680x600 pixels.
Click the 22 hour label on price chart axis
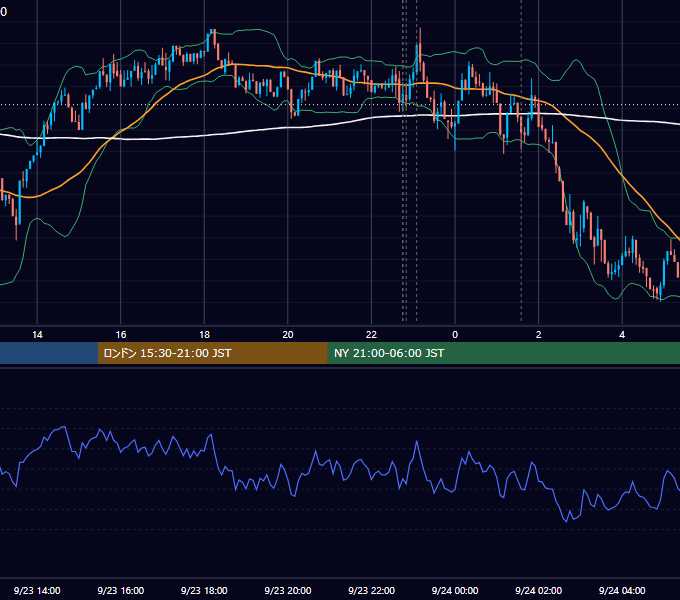(371, 334)
